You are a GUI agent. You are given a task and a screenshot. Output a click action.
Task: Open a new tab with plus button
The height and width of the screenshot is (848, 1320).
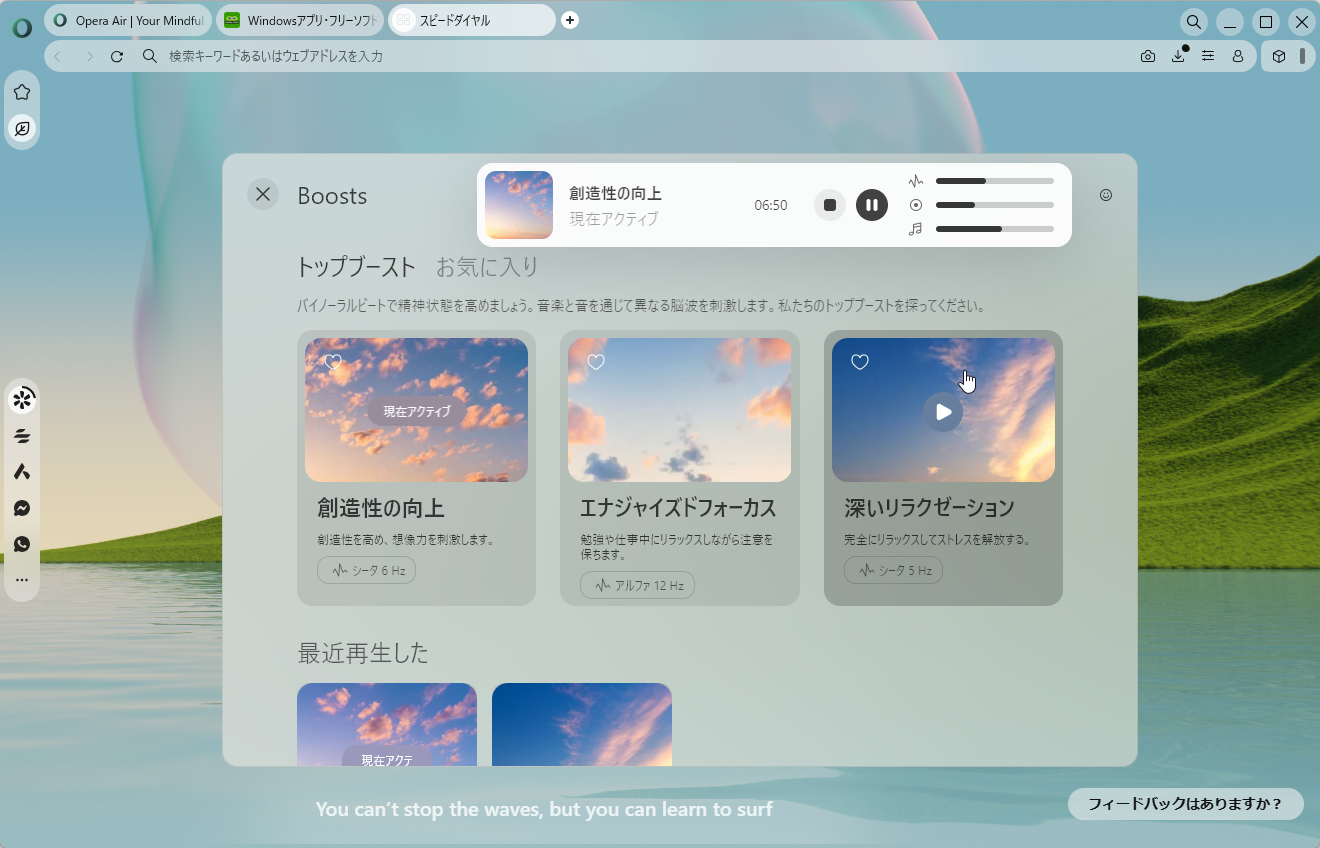(570, 20)
